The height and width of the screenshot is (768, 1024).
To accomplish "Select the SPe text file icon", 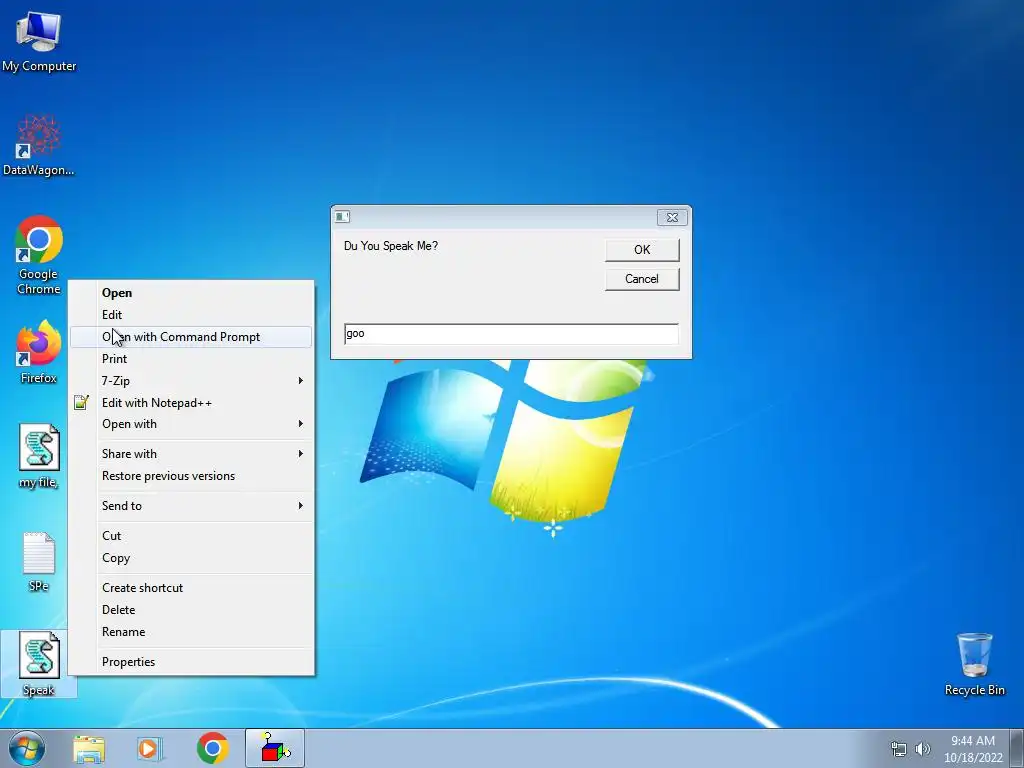I will (39, 562).
